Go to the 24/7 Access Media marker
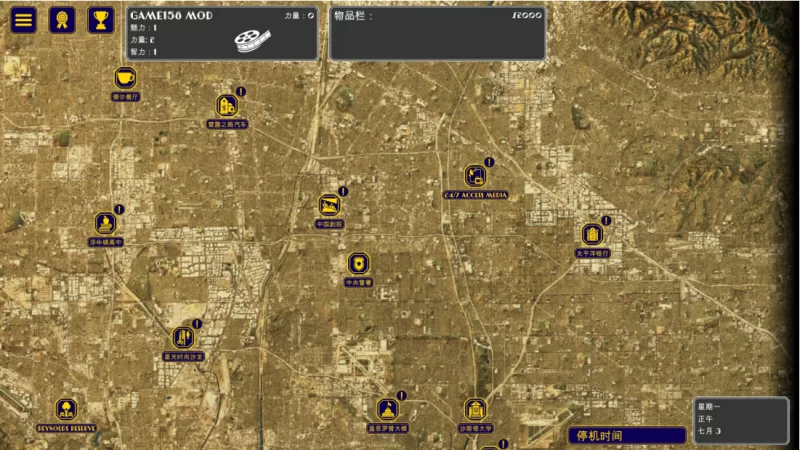This screenshot has width=800, height=450. tap(475, 176)
